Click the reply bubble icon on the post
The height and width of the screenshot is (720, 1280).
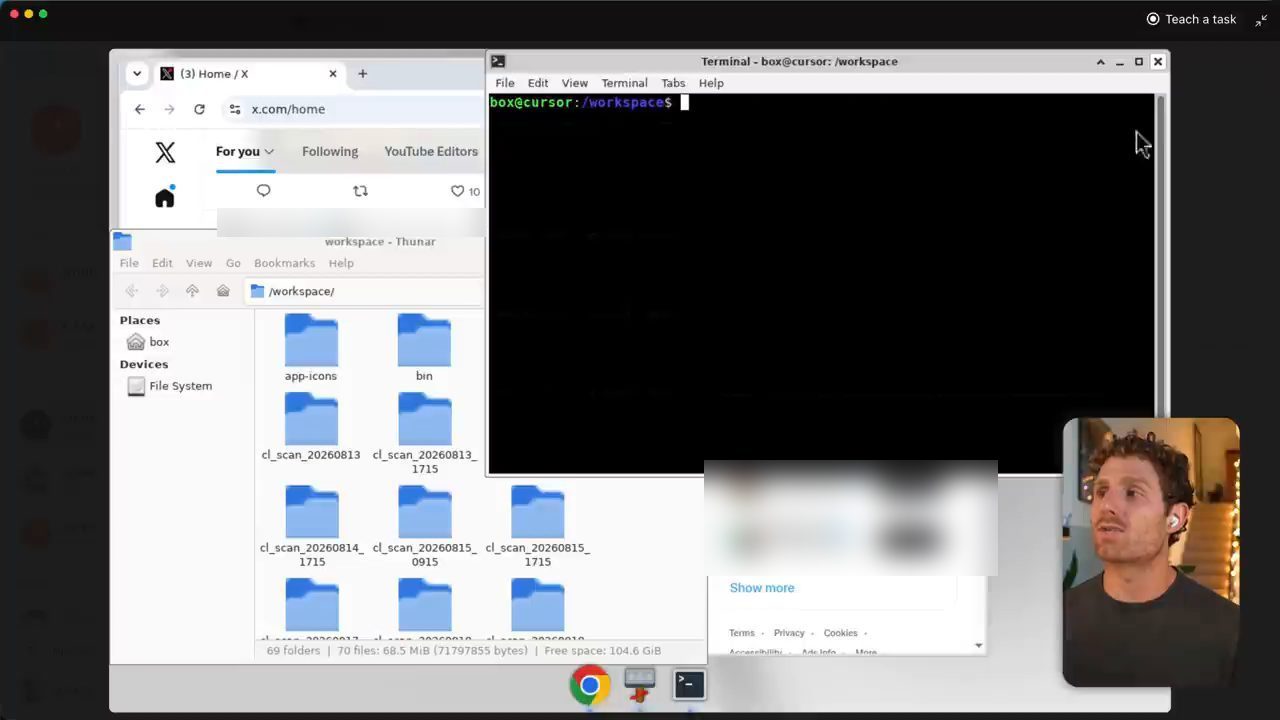(x=264, y=191)
